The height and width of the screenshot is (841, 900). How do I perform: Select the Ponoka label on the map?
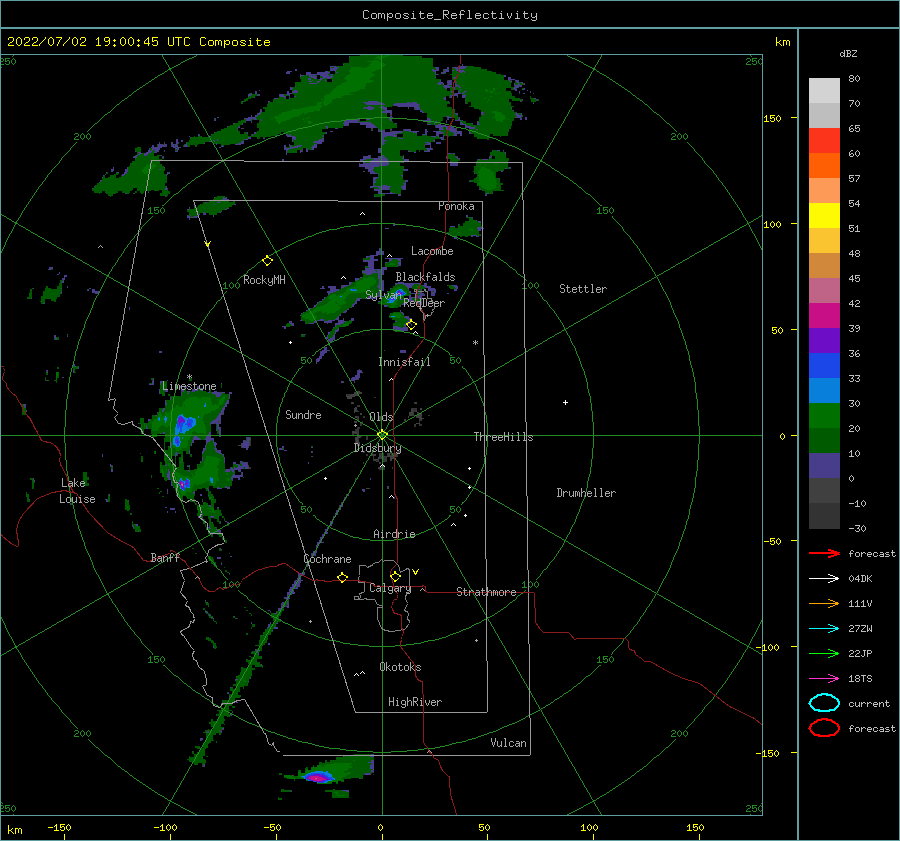[456, 206]
